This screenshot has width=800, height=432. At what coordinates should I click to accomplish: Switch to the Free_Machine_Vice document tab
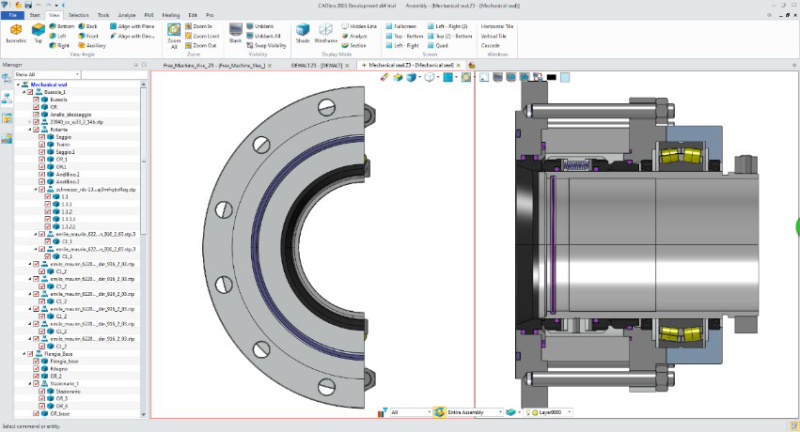pyautogui.click(x=214, y=65)
